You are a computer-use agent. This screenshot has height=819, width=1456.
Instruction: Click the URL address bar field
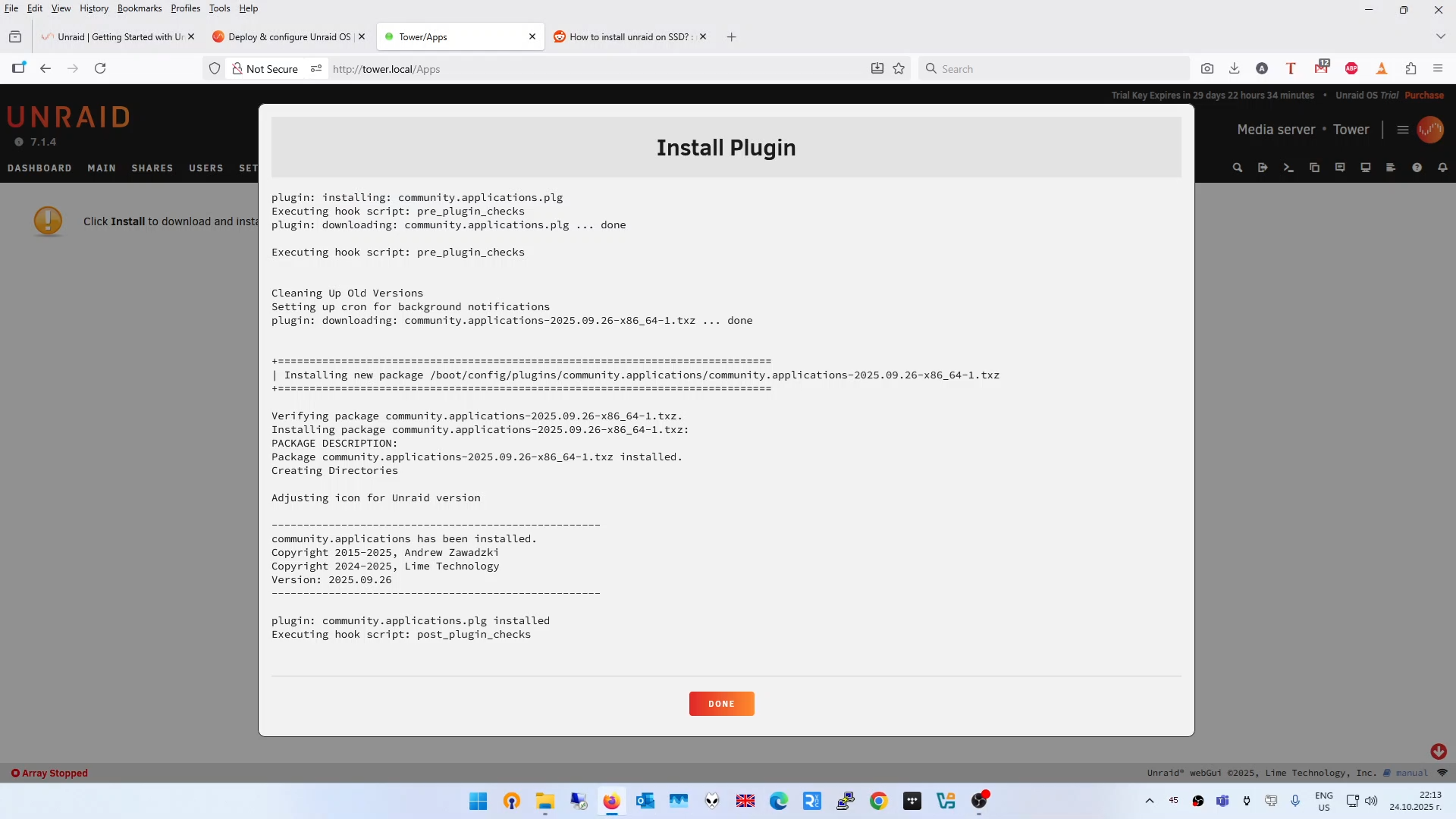(591, 69)
